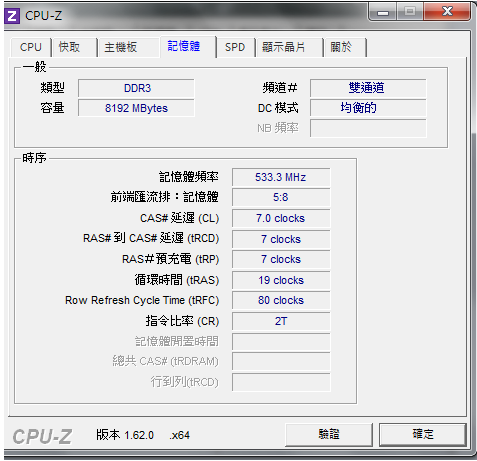Click the 80 clocks tRFC value
477x461 pixels.
coord(281,300)
